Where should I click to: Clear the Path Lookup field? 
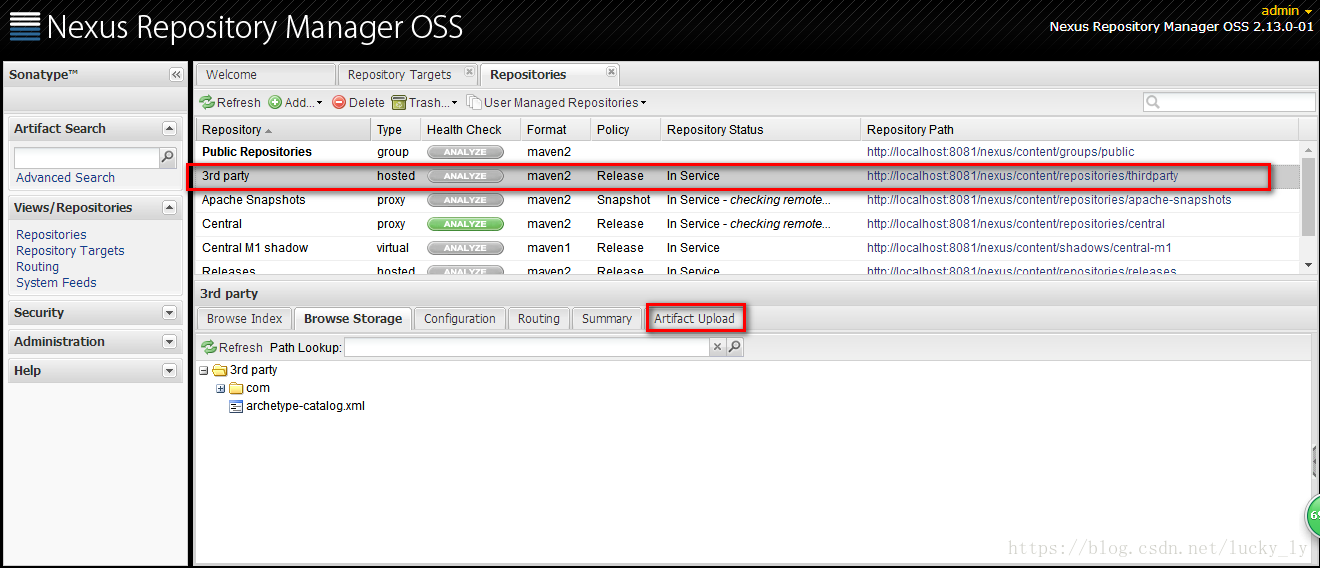717,347
